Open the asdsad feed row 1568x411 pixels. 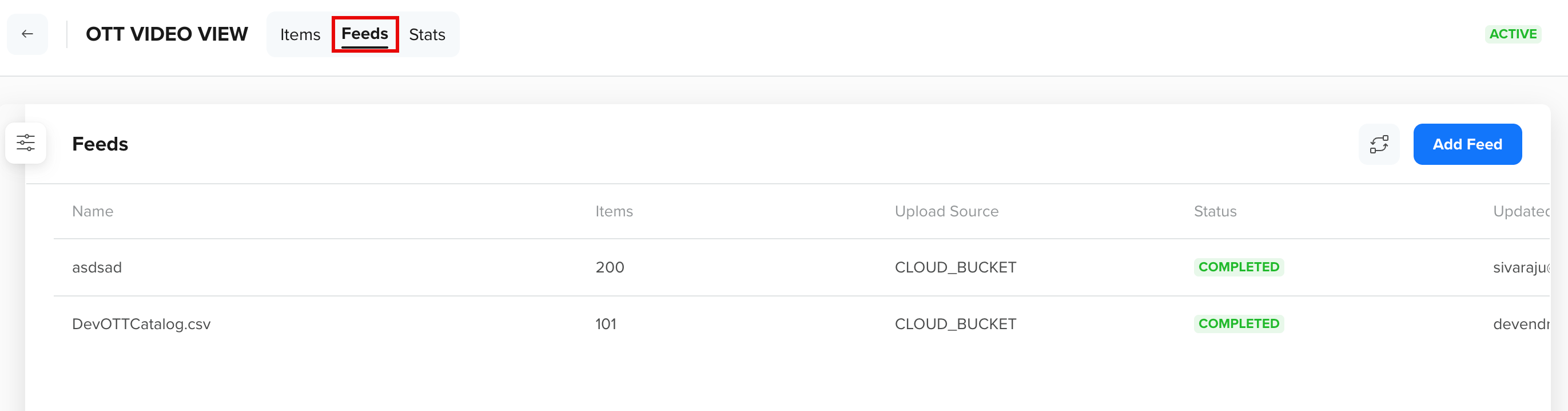click(x=801, y=267)
